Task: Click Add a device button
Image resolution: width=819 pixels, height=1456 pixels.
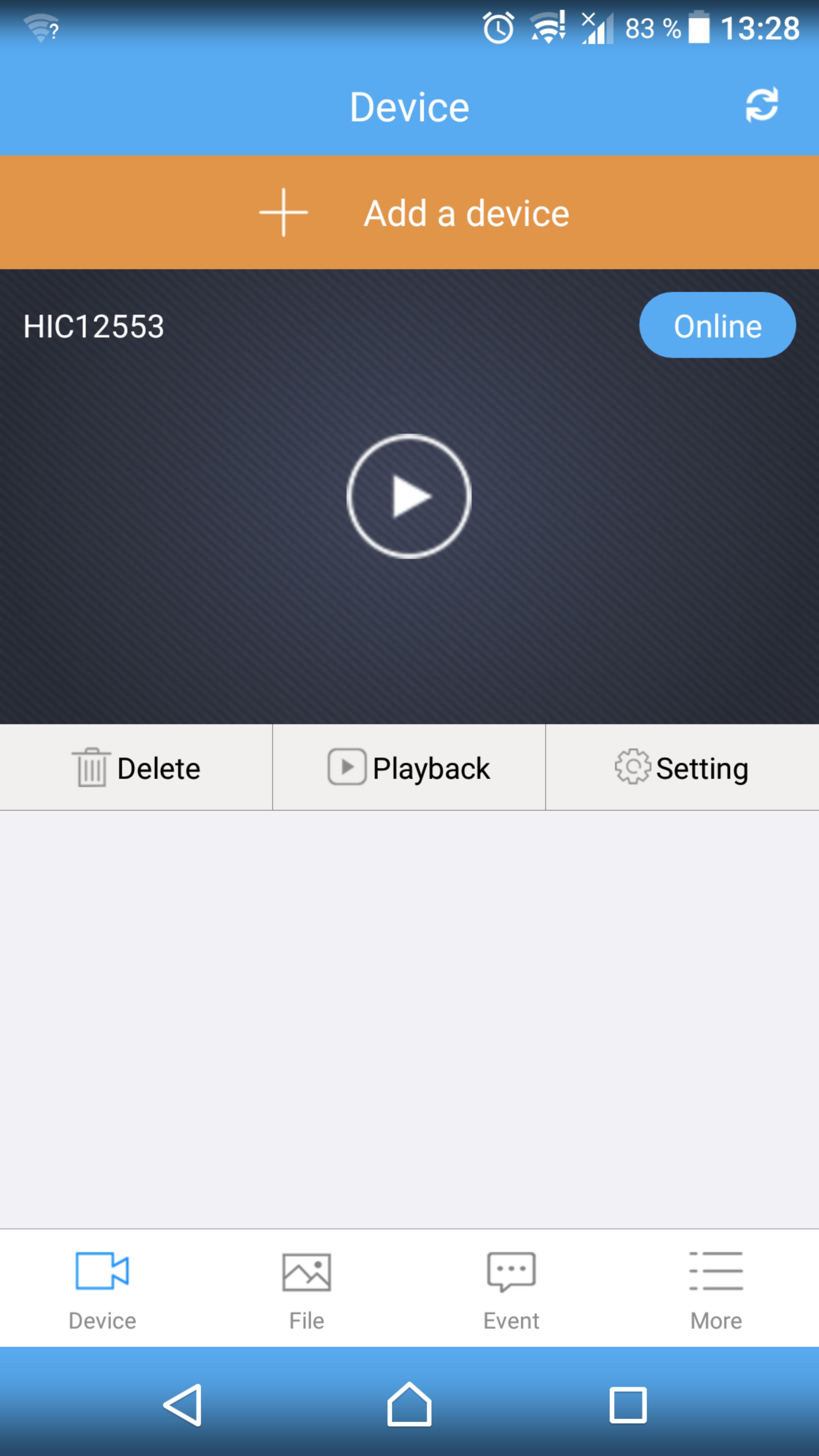Action: [x=410, y=212]
